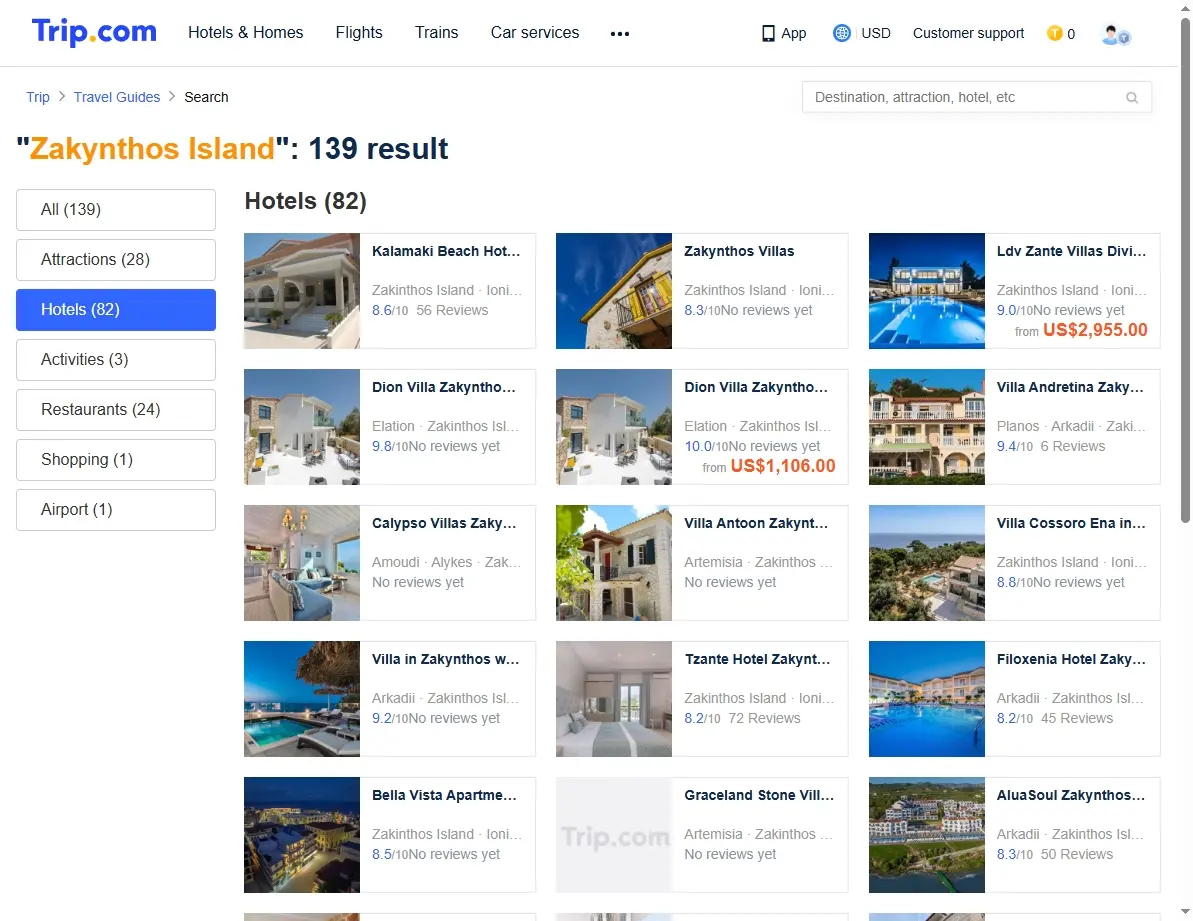Open Villa Andretina photo
Viewport: 1193px width, 921px height.
coord(927,427)
